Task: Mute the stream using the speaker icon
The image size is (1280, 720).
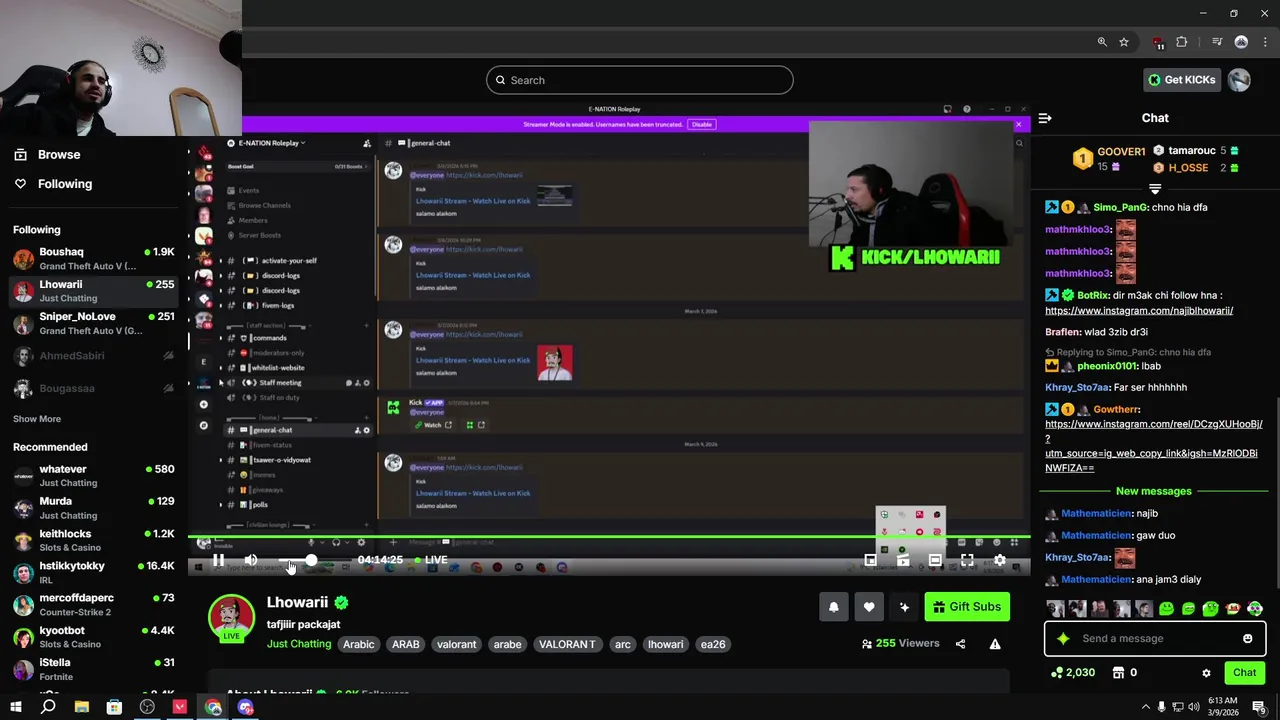Action: pos(251,560)
